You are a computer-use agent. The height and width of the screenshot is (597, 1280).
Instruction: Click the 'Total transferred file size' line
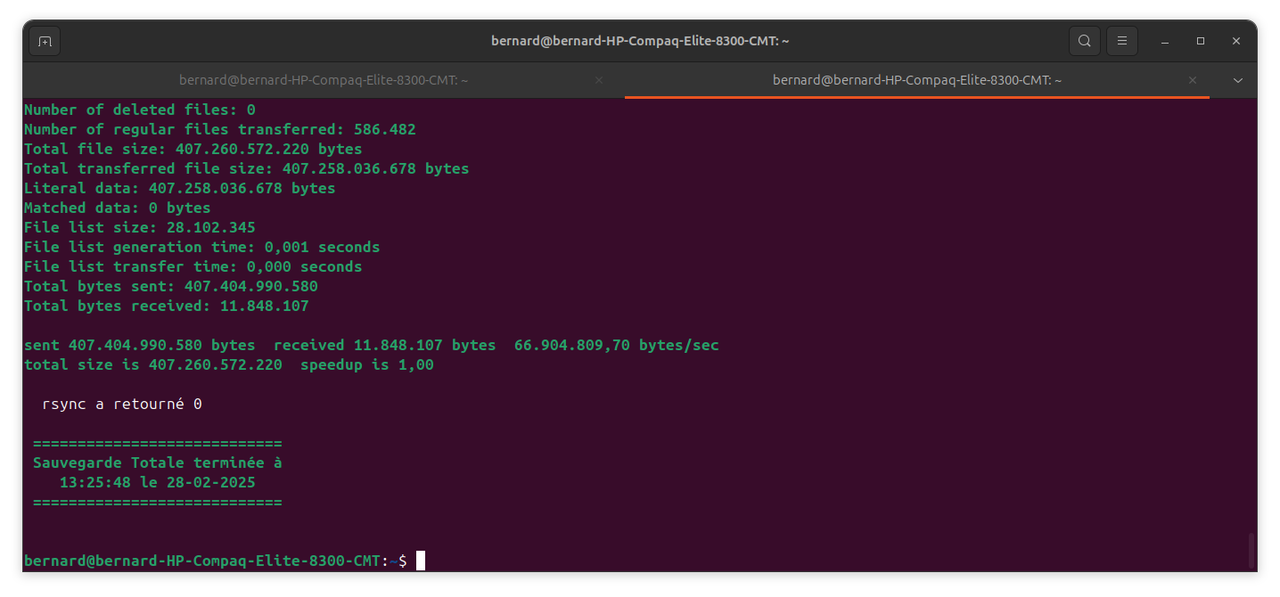coord(246,168)
